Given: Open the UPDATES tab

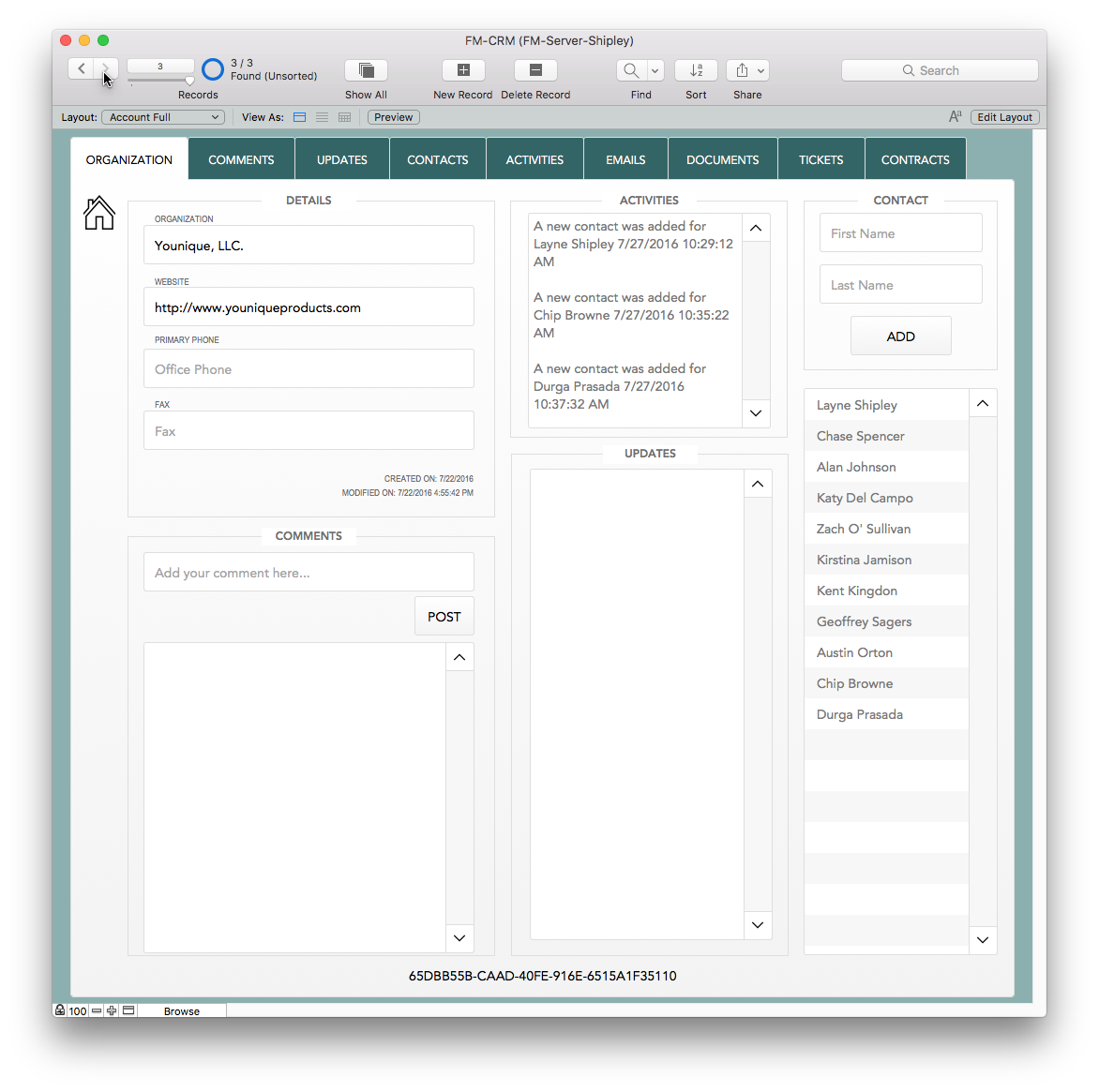Looking at the screenshot, I should pos(342,159).
